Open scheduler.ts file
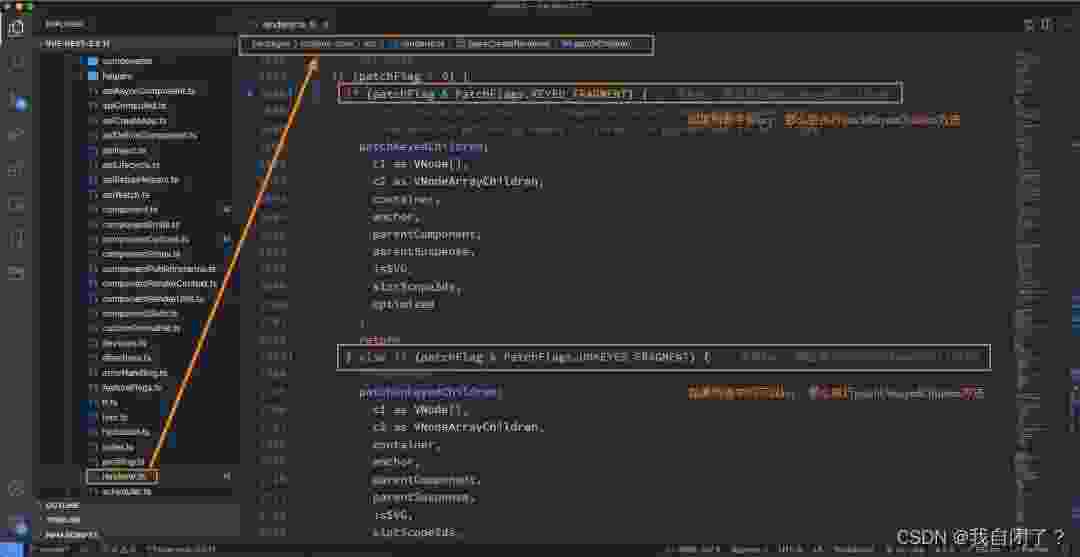1080x557 pixels. point(127,492)
